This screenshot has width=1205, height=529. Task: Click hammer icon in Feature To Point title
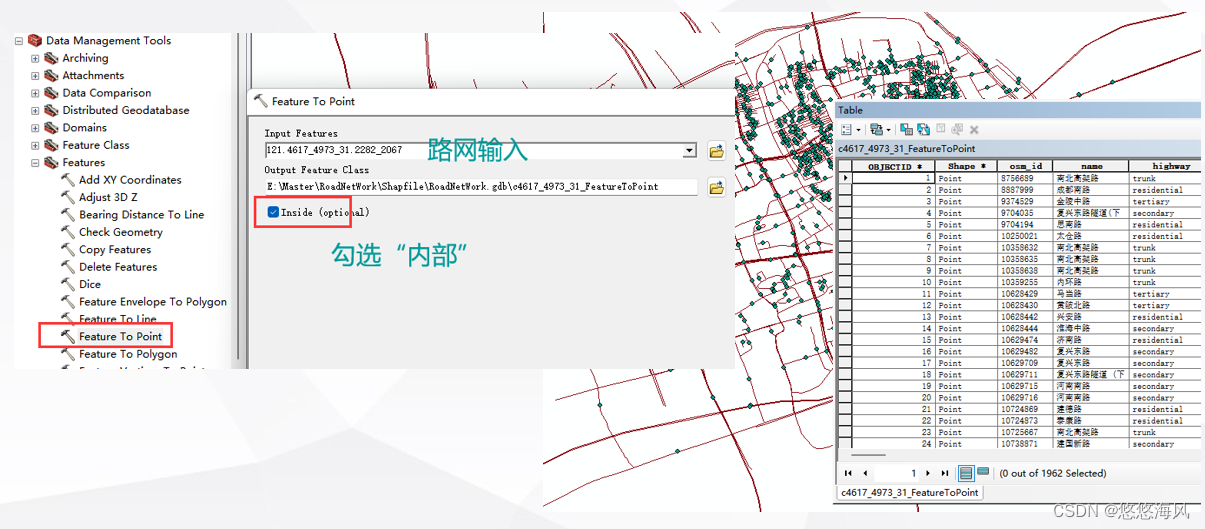261,101
